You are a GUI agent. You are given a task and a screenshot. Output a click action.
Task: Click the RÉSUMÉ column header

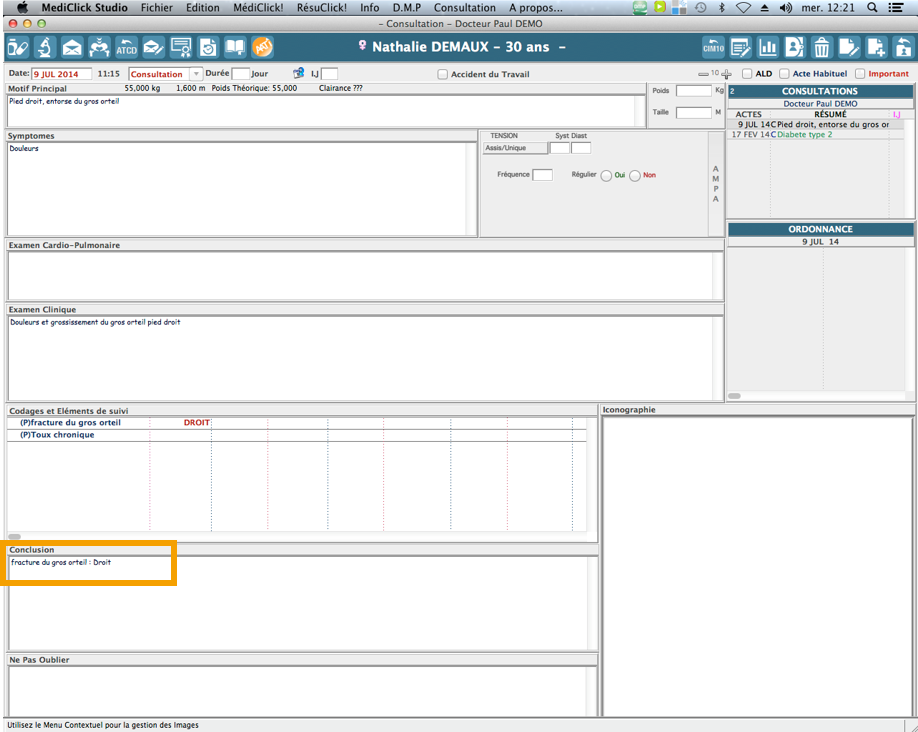pyautogui.click(x=830, y=114)
